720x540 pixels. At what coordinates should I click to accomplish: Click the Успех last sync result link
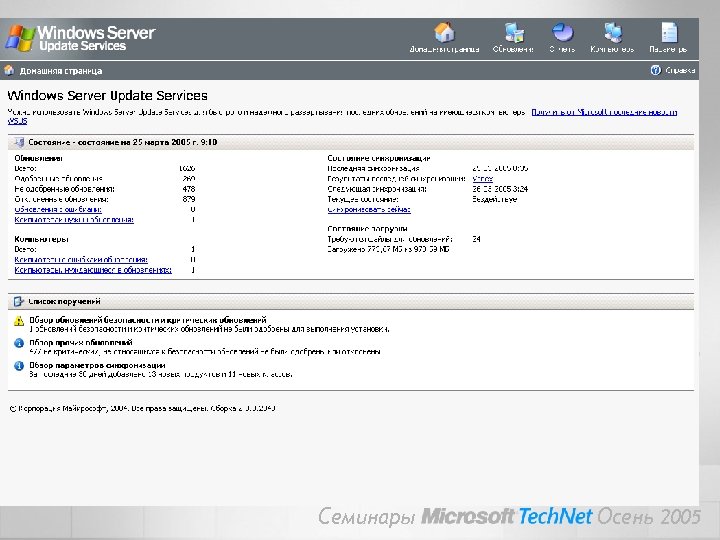pyautogui.click(x=482, y=179)
